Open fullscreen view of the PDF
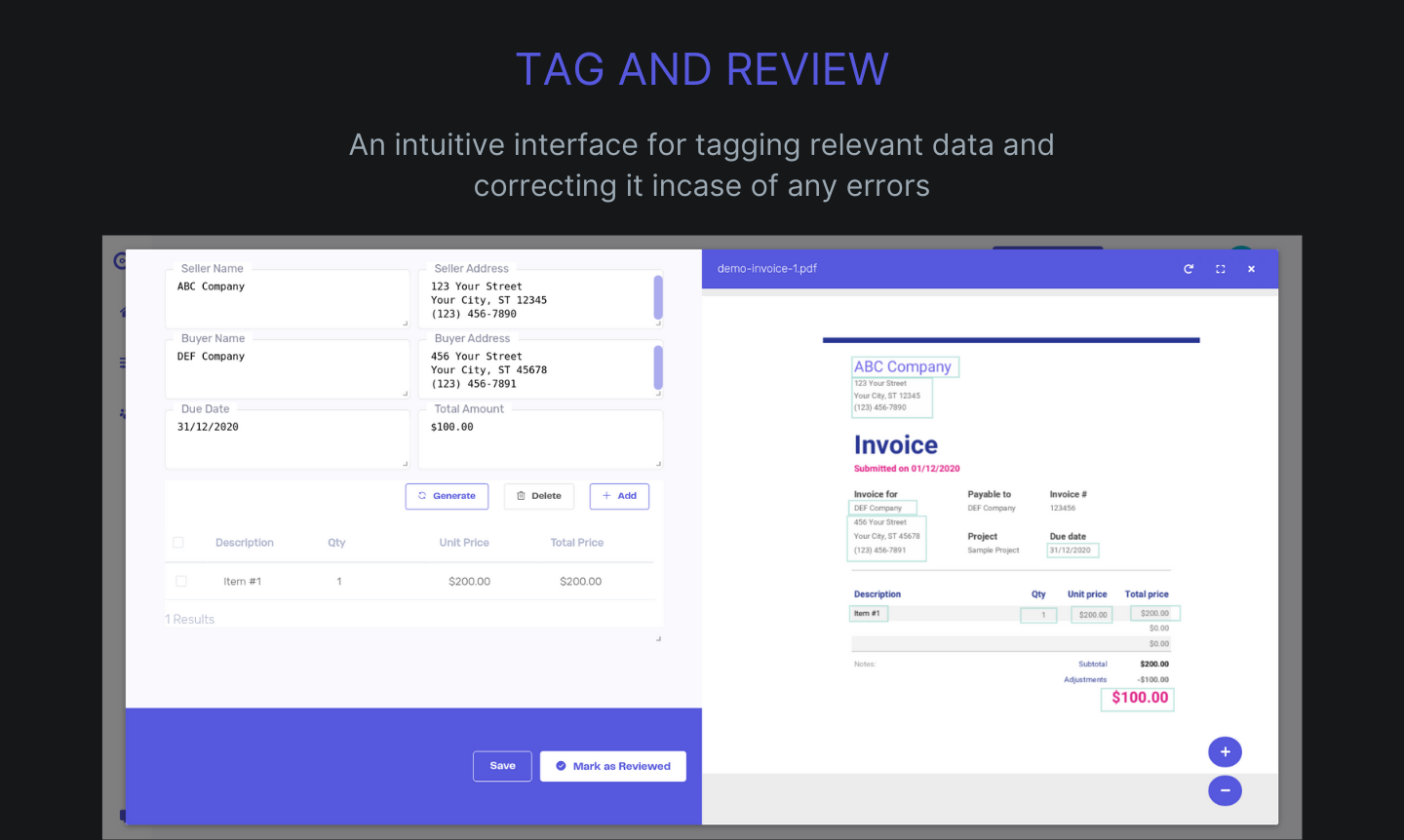The height and width of the screenshot is (840, 1404). click(x=1220, y=269)
